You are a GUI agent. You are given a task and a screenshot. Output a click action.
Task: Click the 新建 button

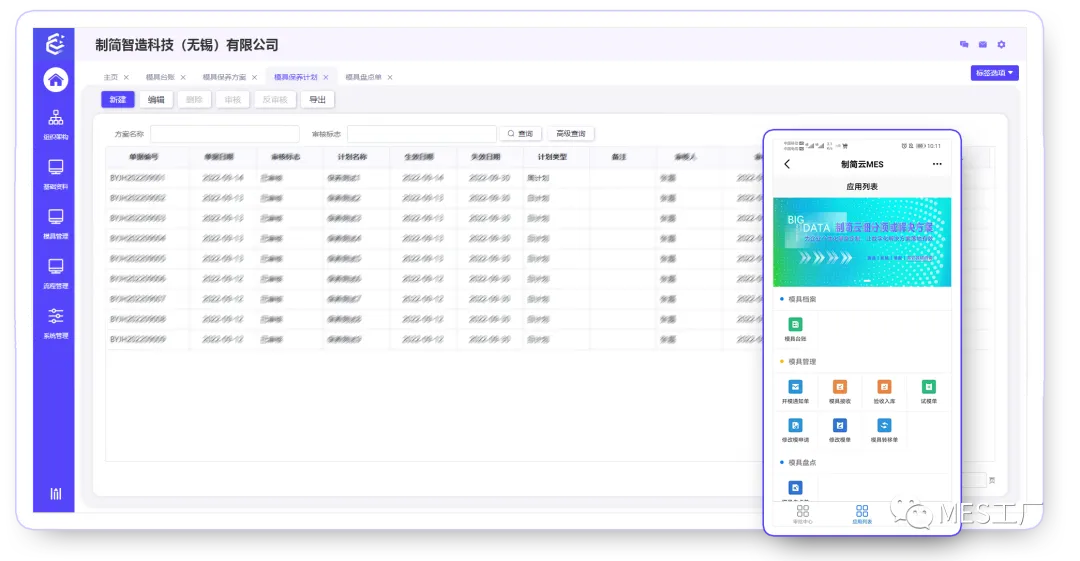pos(118,100)
